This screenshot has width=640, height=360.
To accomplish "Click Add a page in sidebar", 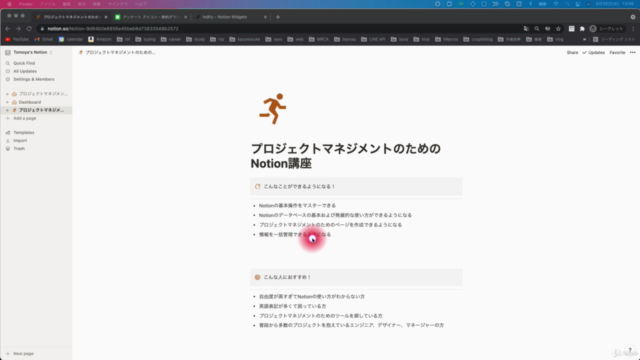I will point(24,118).
